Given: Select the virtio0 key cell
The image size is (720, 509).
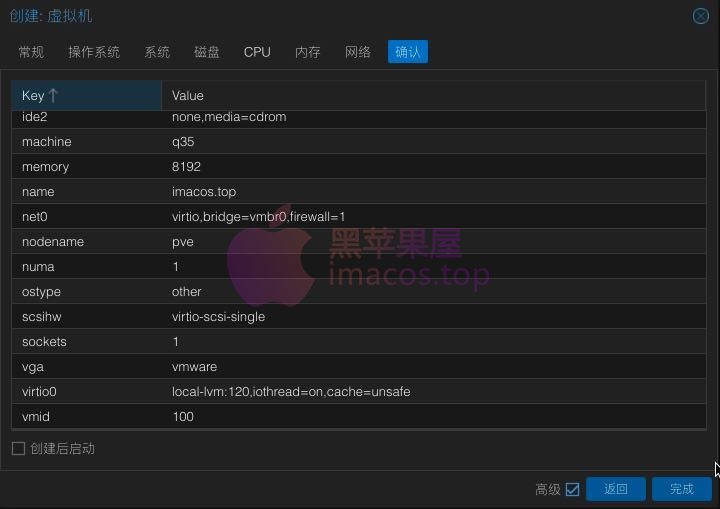Looking at the screenshot, I should coord(87,392).
